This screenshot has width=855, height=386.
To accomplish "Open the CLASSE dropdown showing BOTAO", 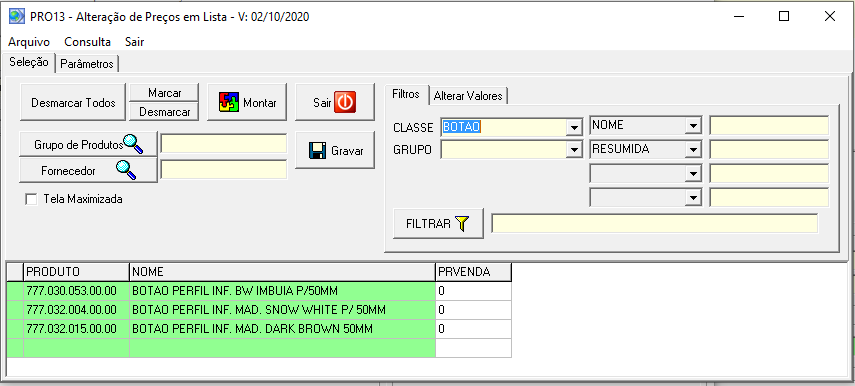I will [x=573, y=127].
